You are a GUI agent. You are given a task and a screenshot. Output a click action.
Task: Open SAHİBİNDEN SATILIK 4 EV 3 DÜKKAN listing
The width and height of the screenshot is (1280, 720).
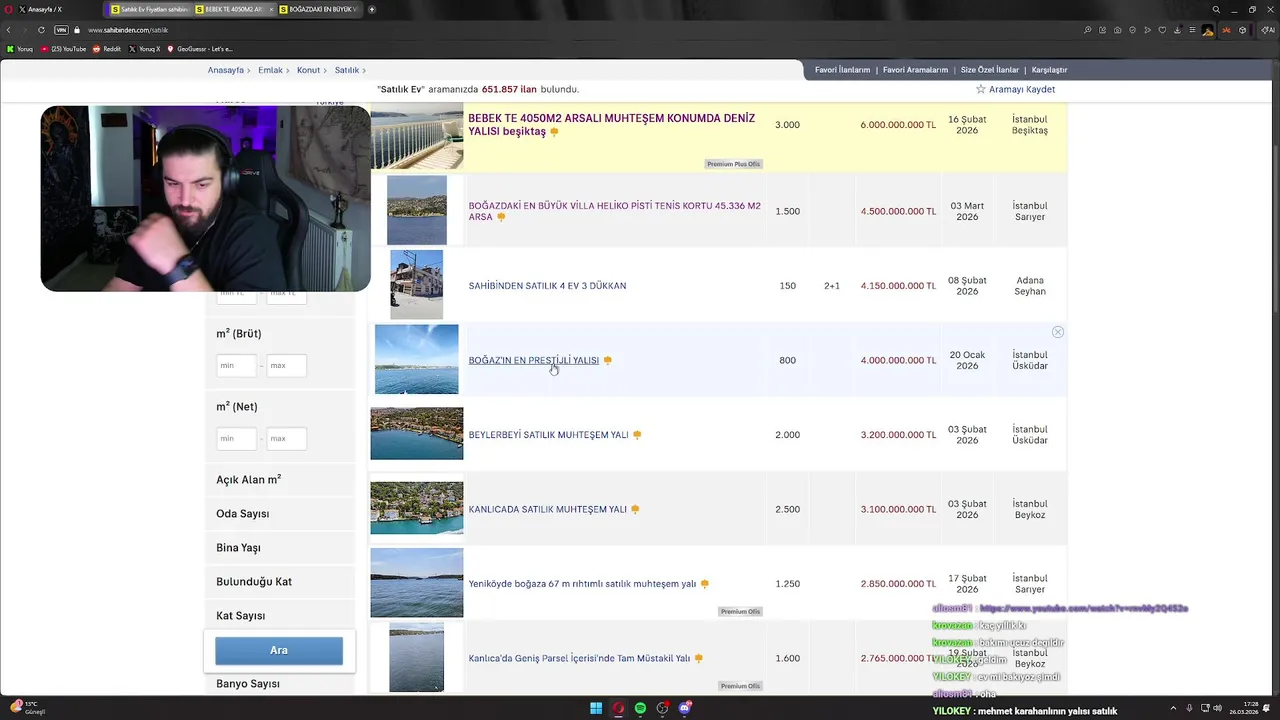point(547,286)
